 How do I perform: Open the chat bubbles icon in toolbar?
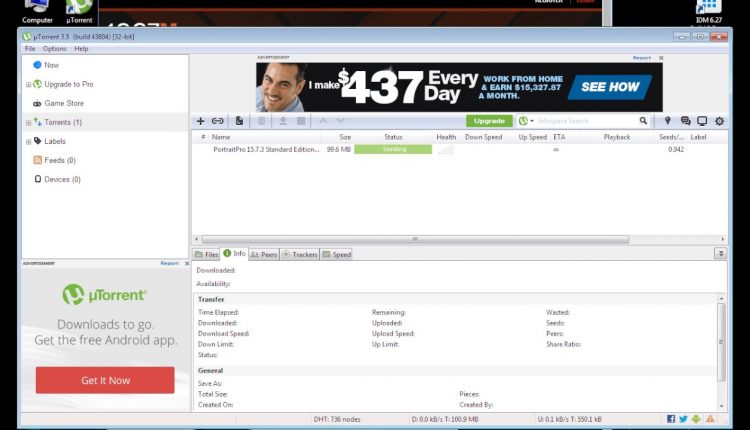pyautogui.click(x=685, y=121)
